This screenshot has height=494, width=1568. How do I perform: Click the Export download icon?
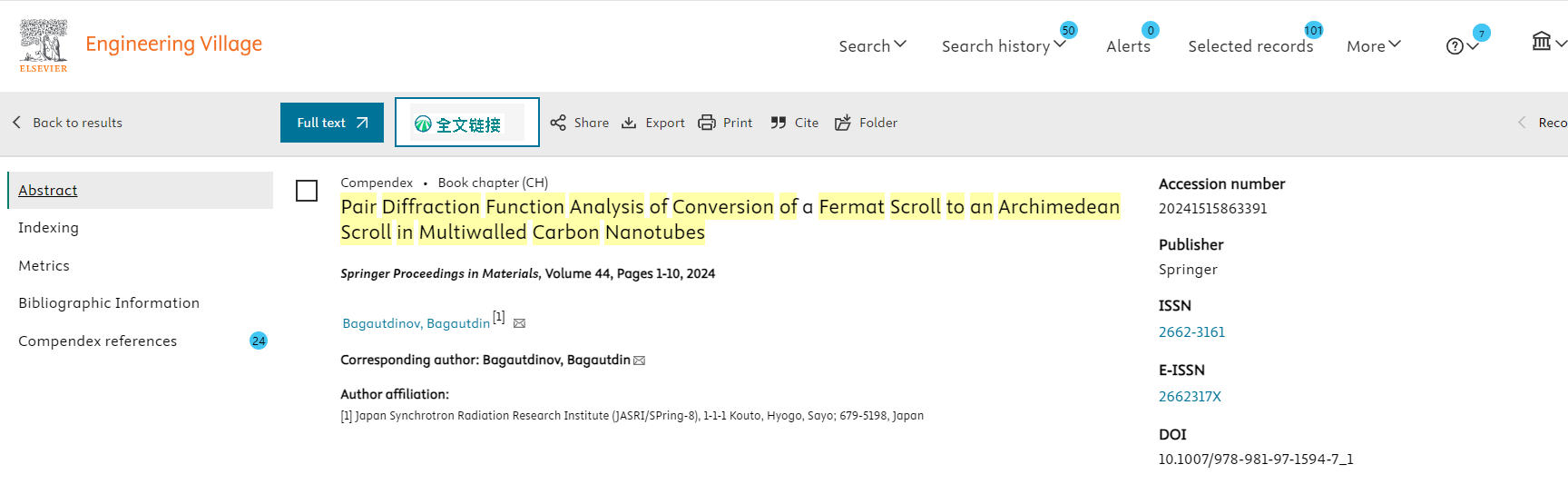tap(629, 123)
